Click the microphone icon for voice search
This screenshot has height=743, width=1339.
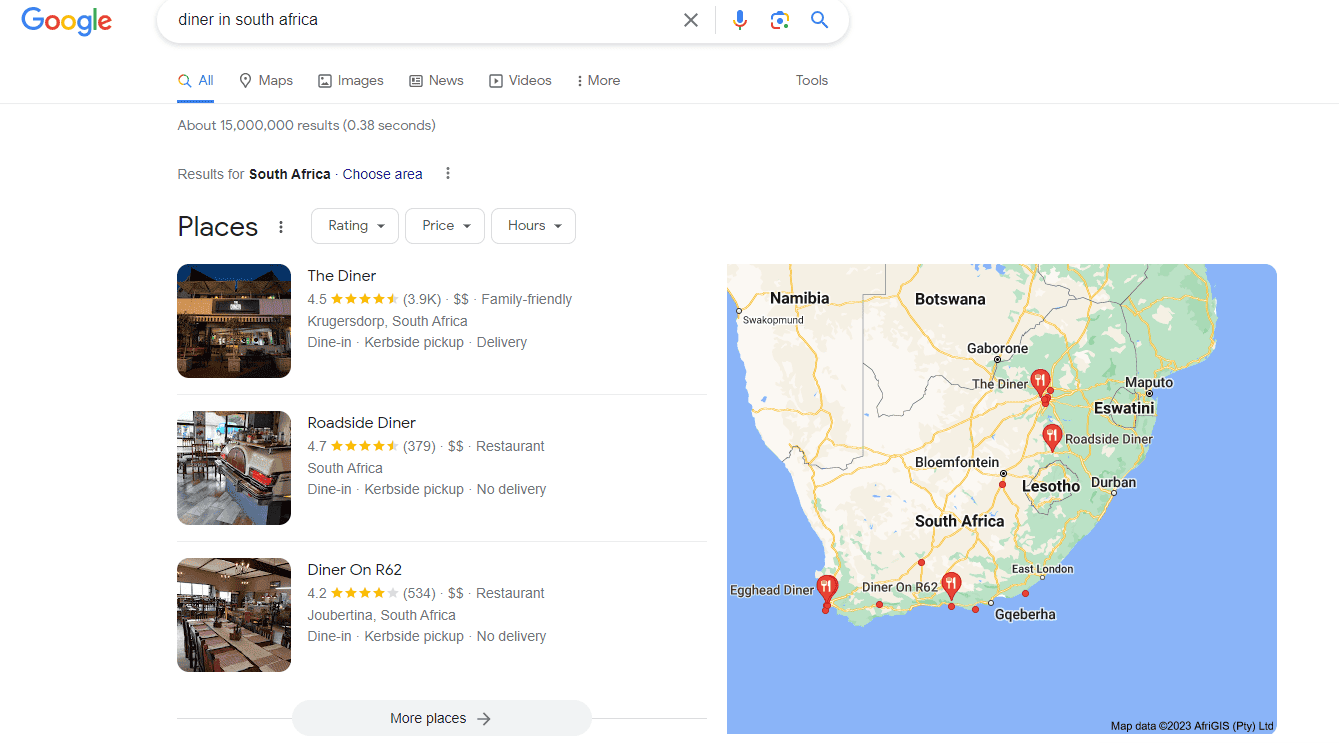(x=739, y=19)
